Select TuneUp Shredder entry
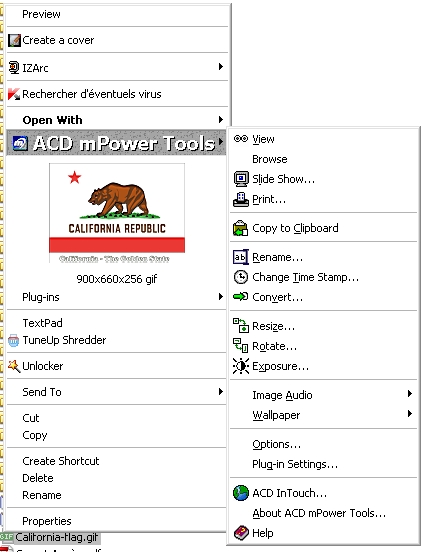 (117, 340)
